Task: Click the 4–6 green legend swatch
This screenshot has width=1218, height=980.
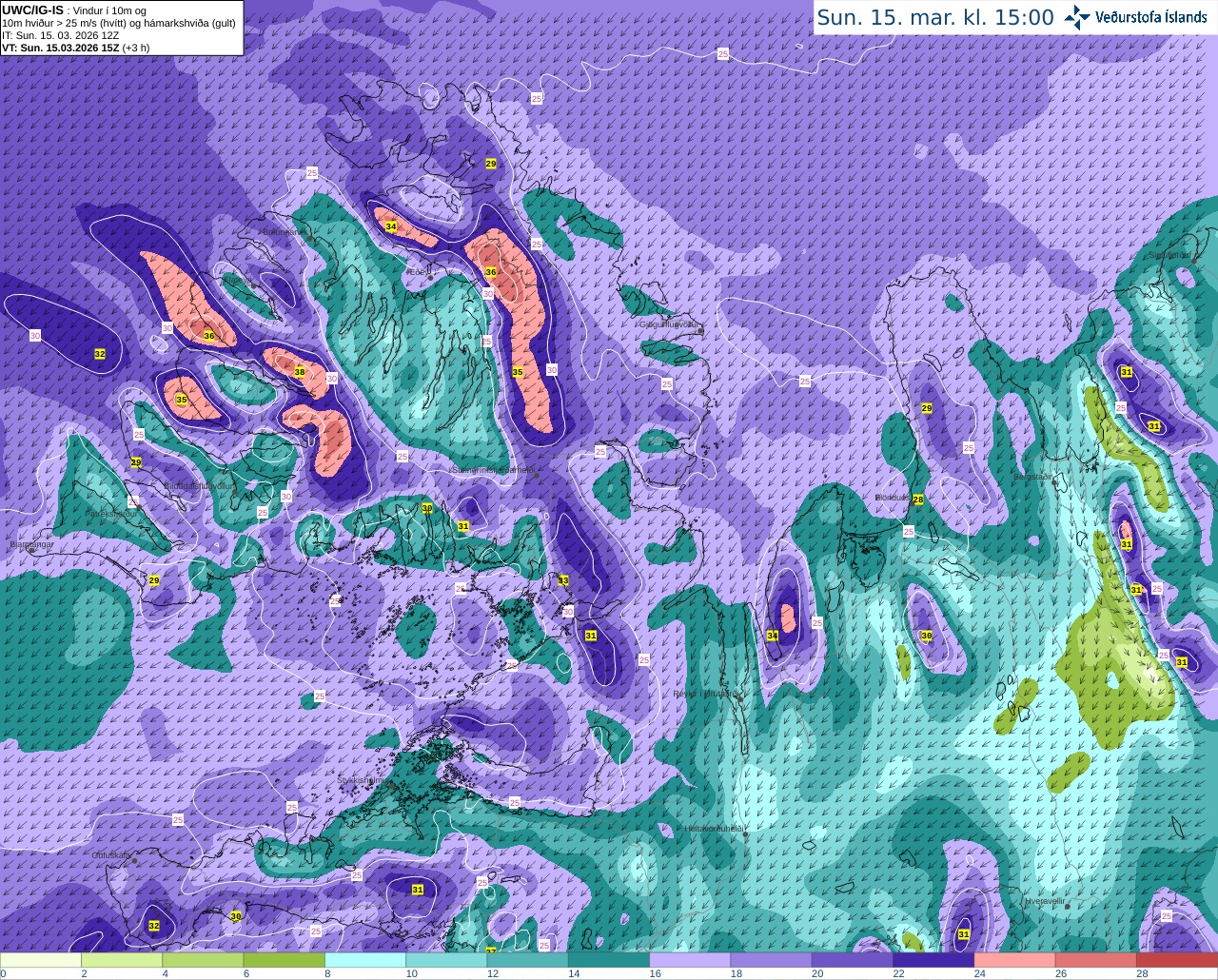Action: [203, 960]
